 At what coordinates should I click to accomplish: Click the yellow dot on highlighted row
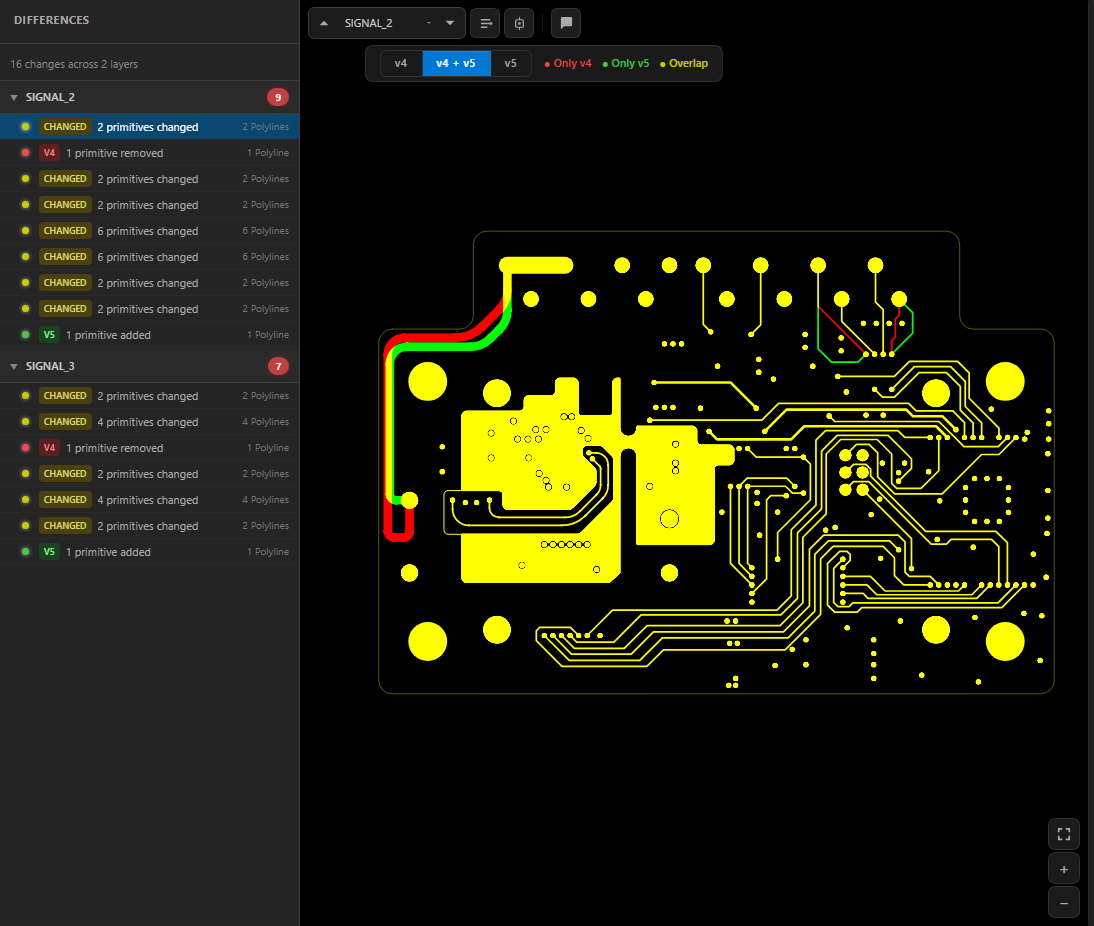(x=26, y=127)
